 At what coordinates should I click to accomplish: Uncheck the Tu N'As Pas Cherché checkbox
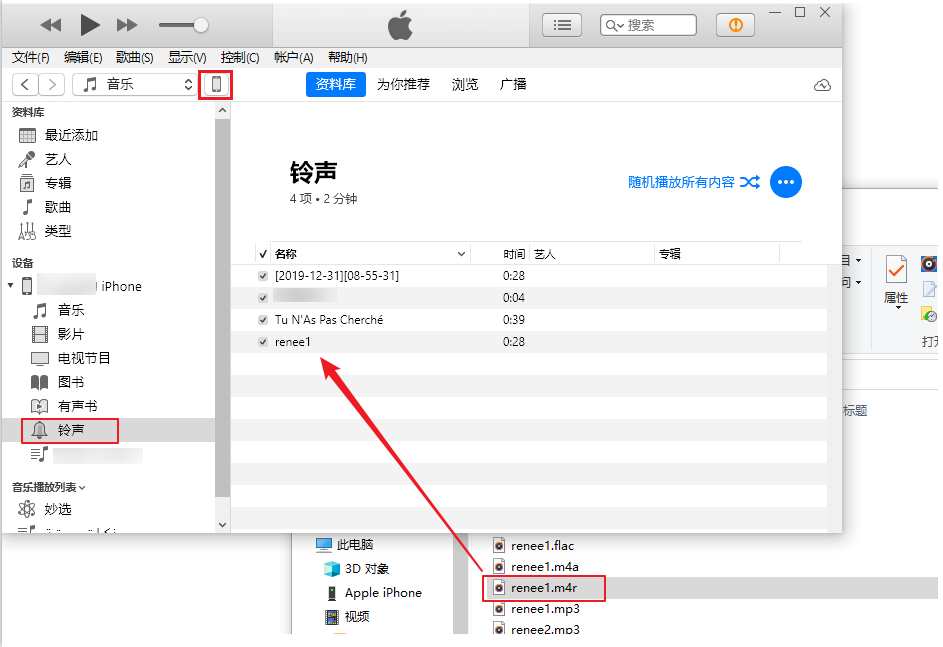[x=263, y=320]
